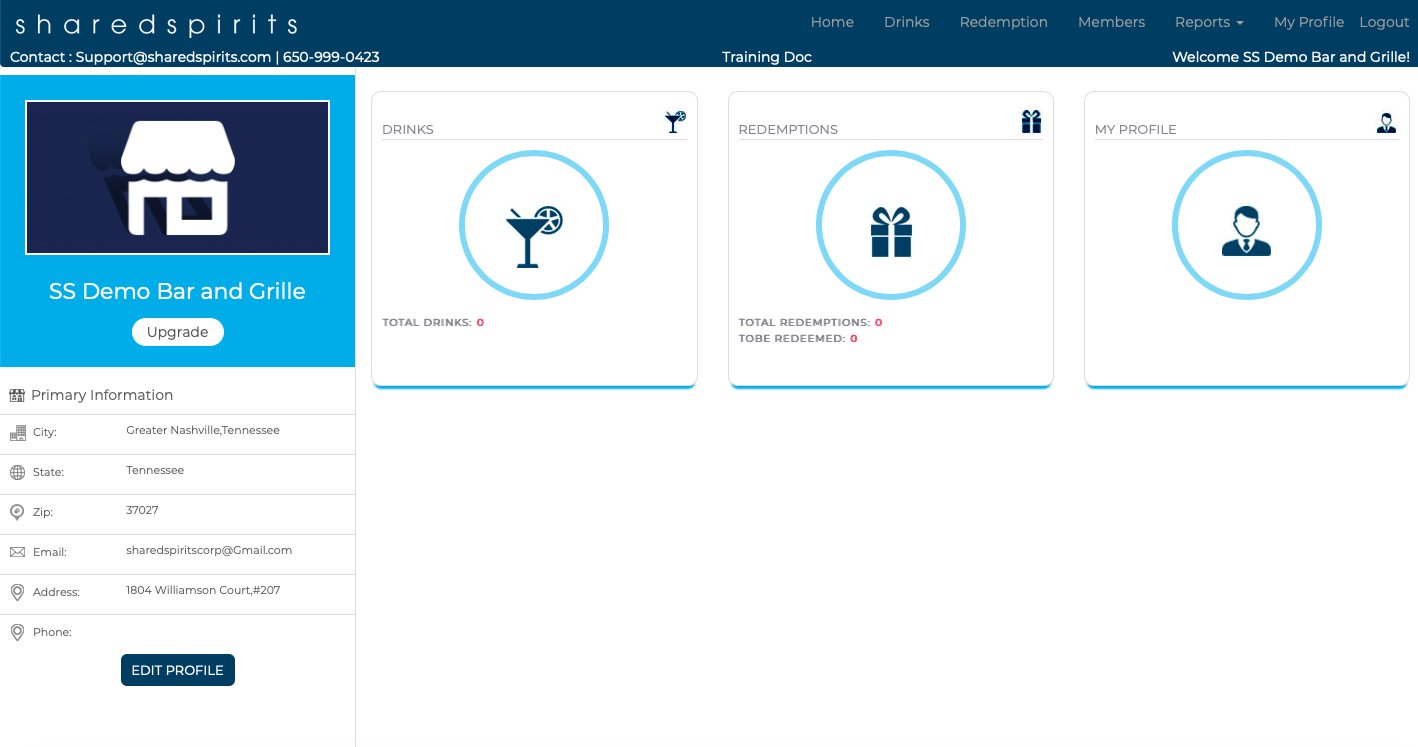Click the small gift icon in Redemptions card header
1418x747 pixels.
[x=1031, y=121]
